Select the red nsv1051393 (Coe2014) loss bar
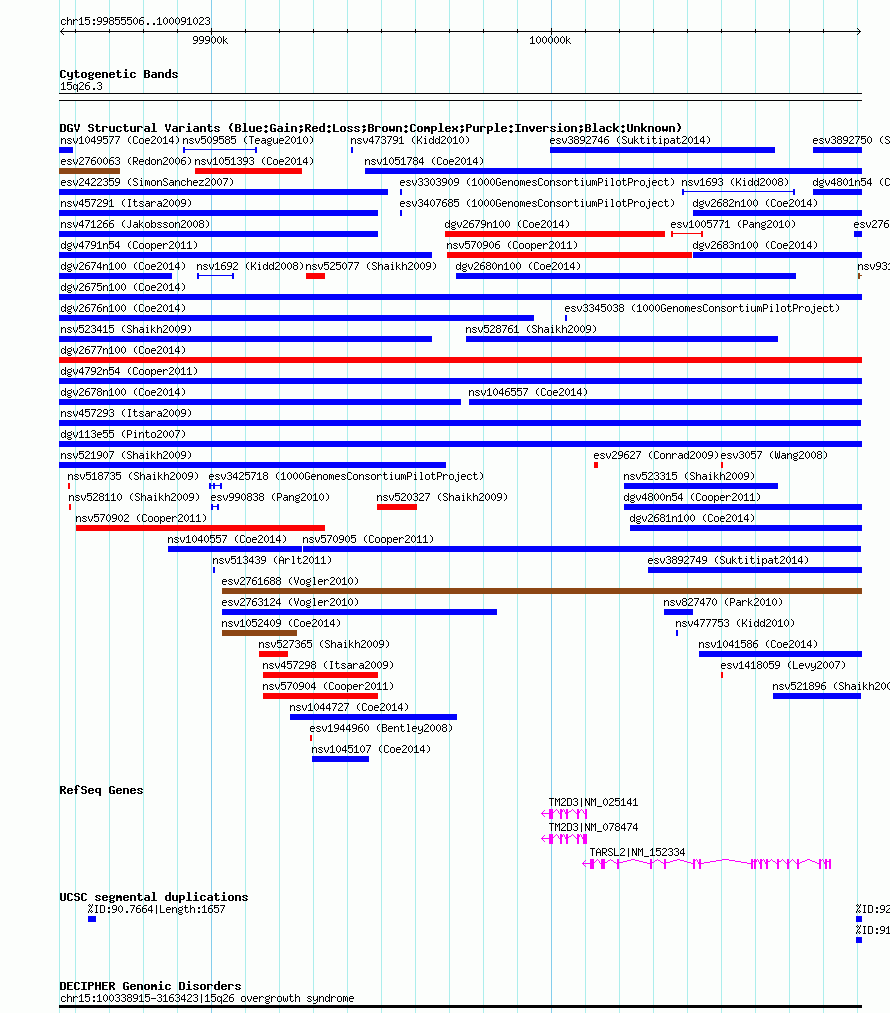Image resolution: width=890 pixels, height=1013 pixels. pyautogui.click(x=248, y=171)
